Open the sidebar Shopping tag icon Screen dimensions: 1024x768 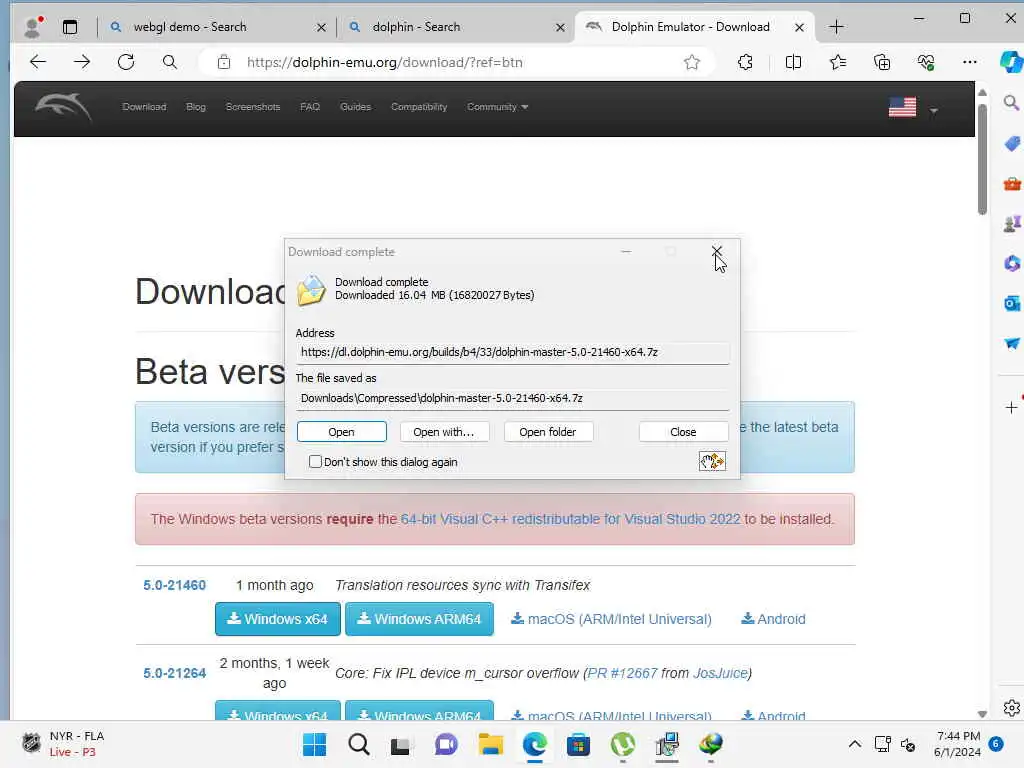pyautogui.click(x=1012, y=144)
